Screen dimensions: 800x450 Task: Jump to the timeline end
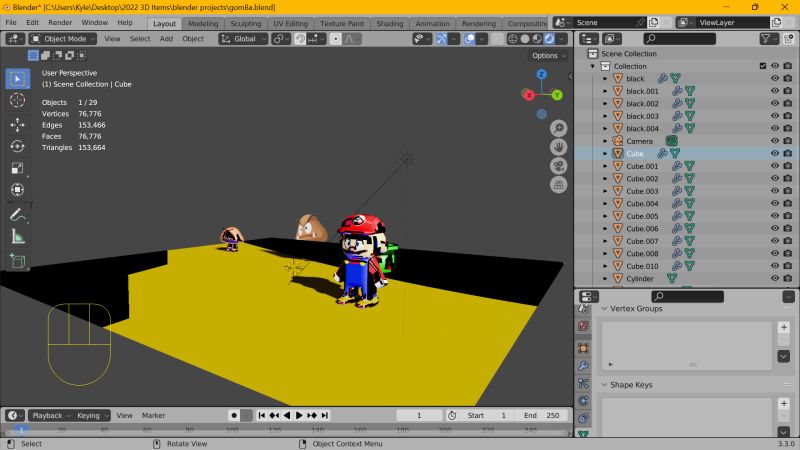coord(325,415)
